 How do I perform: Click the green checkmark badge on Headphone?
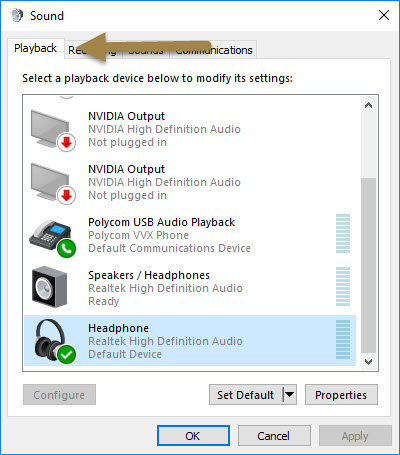pyautogui.click(x=67, y=354)
